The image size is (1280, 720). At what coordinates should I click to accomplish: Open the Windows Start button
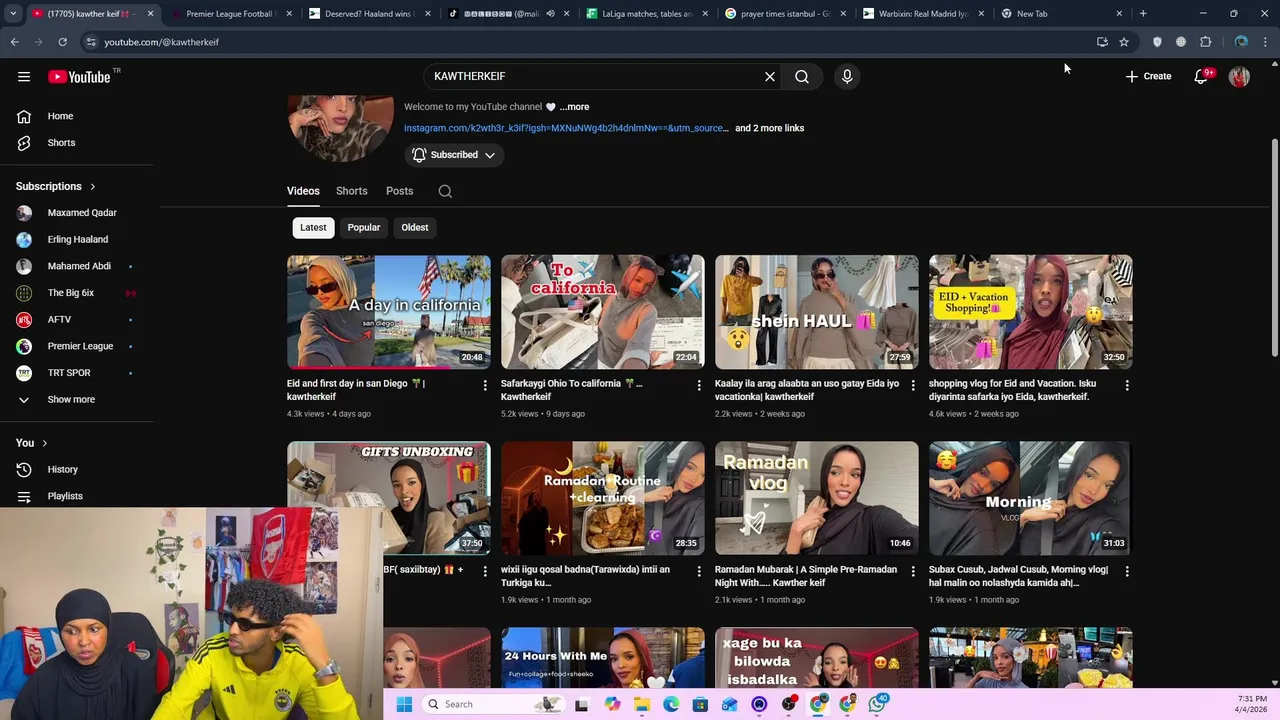[x=404, y=704]
